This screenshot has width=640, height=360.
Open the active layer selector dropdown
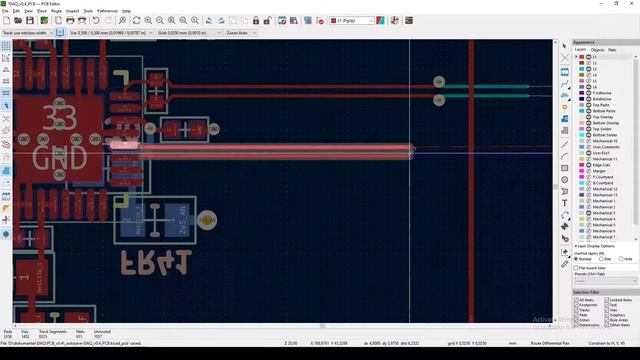(x=352, y=20)
